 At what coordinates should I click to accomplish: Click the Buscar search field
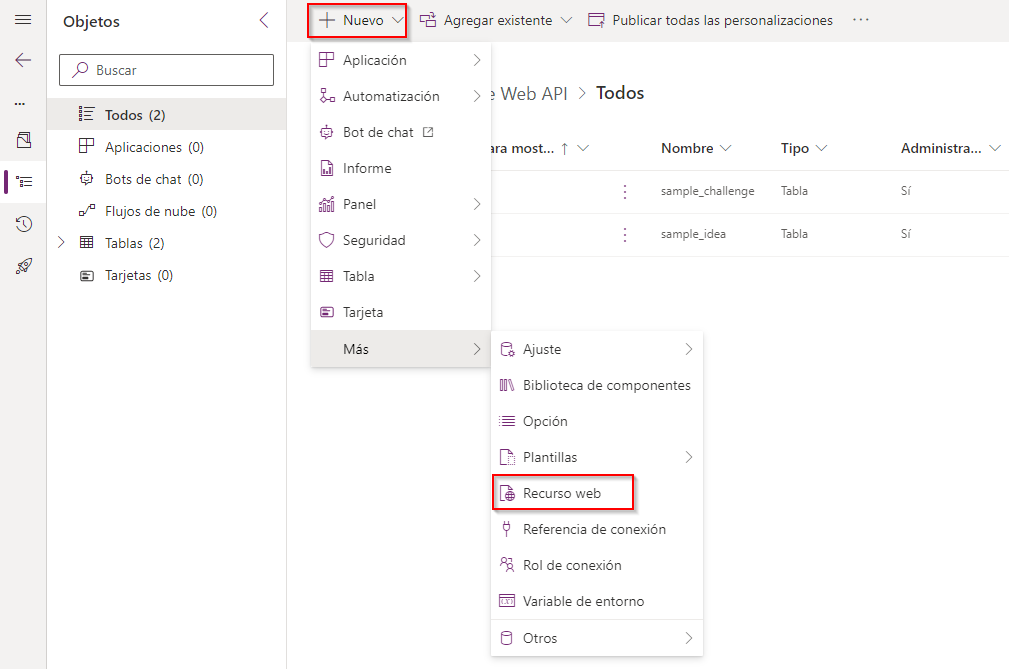(167, 70)
